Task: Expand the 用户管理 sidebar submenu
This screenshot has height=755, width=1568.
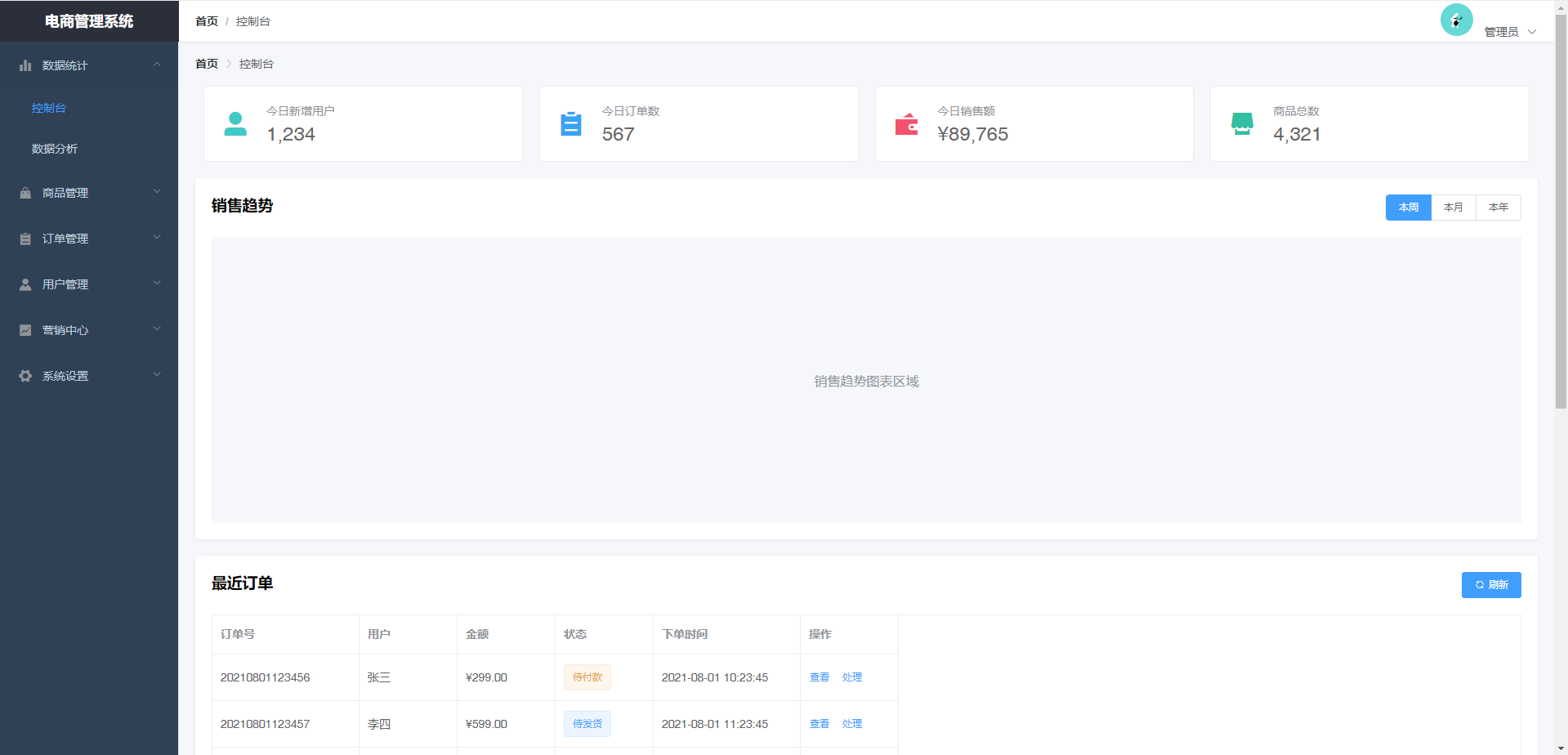Action: [x=89, y=284]
